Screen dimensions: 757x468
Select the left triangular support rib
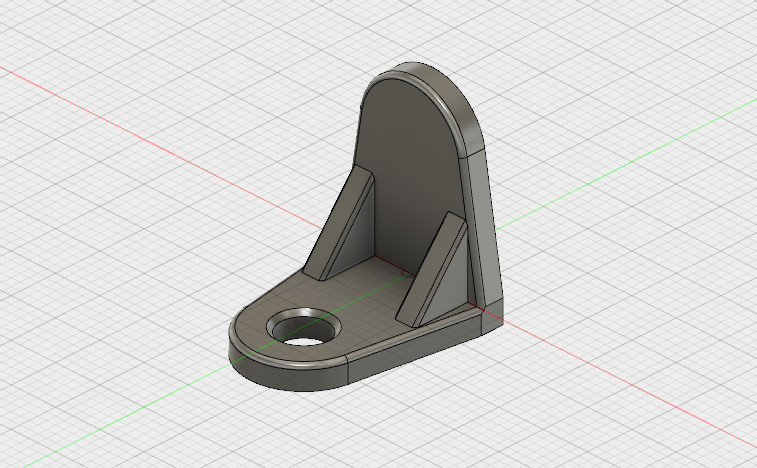click(x=340, y=224)
